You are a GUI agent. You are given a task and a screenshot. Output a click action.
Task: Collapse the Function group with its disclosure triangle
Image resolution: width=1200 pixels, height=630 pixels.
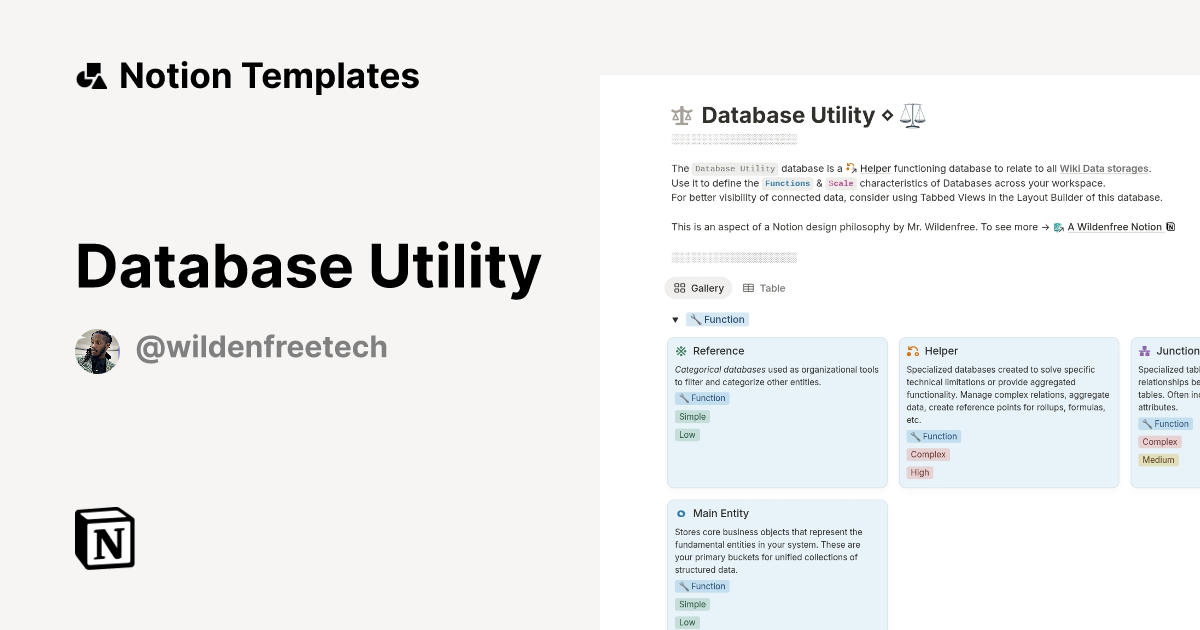(675, 319)
